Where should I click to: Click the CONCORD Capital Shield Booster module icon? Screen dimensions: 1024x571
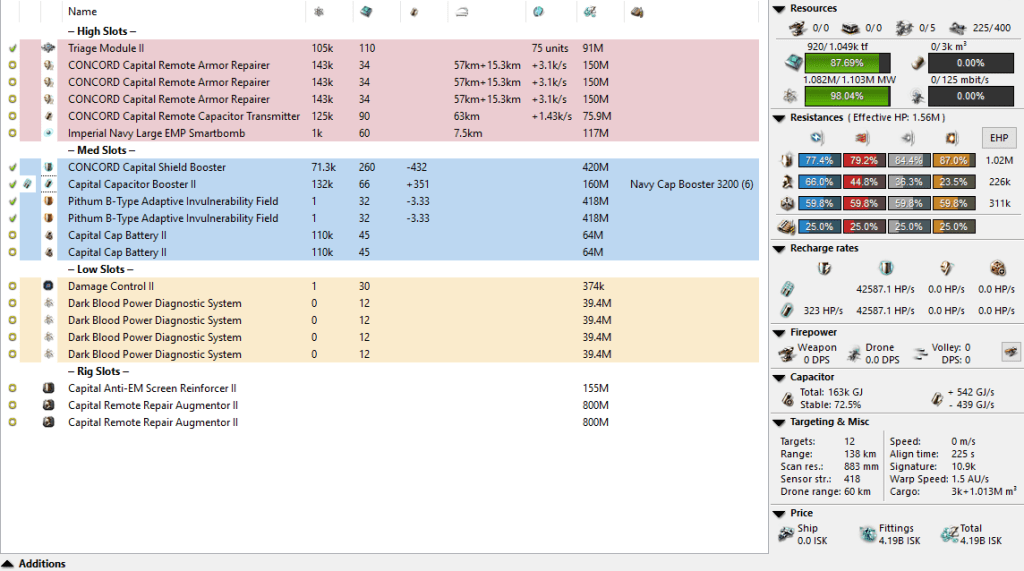click(x=48, y=167)
